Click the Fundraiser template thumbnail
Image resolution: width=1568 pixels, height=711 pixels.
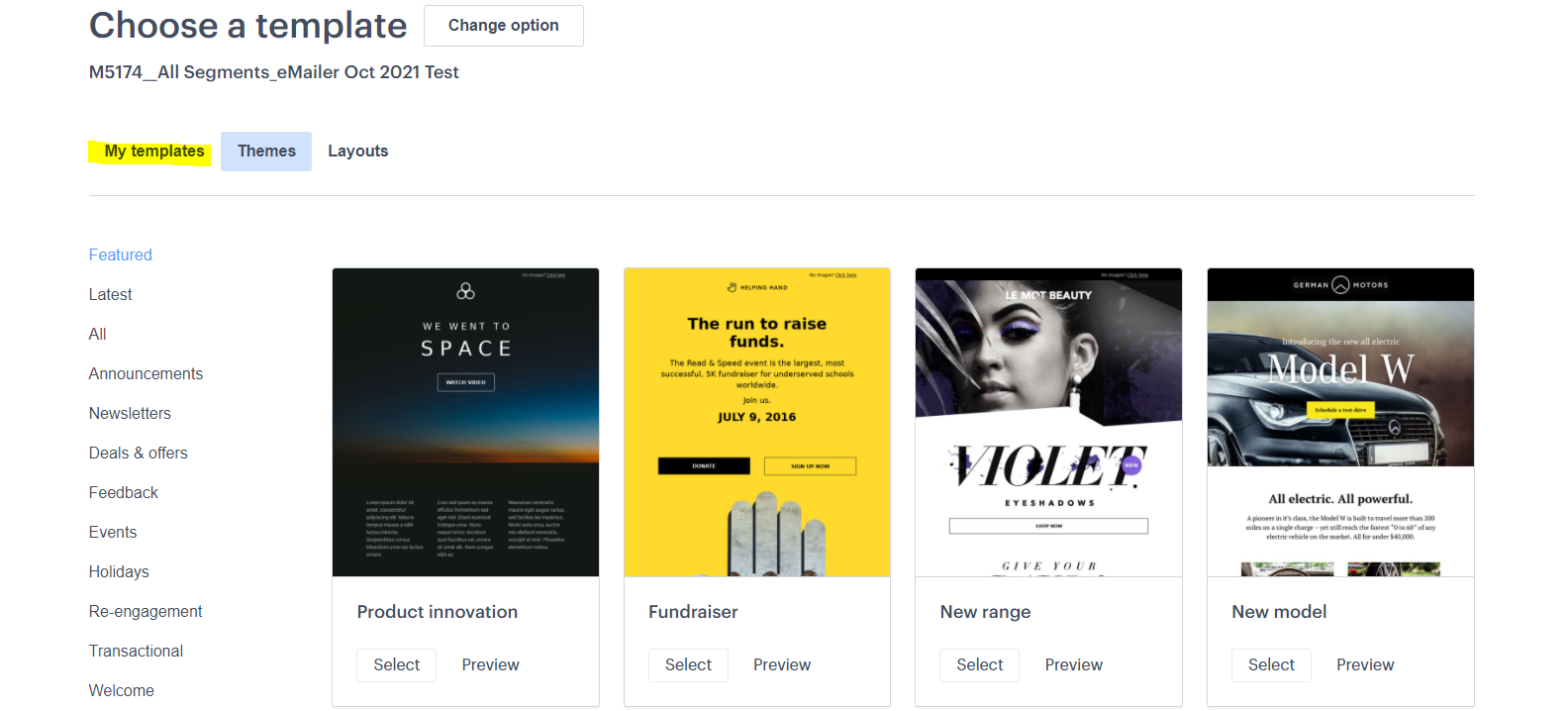757,423
